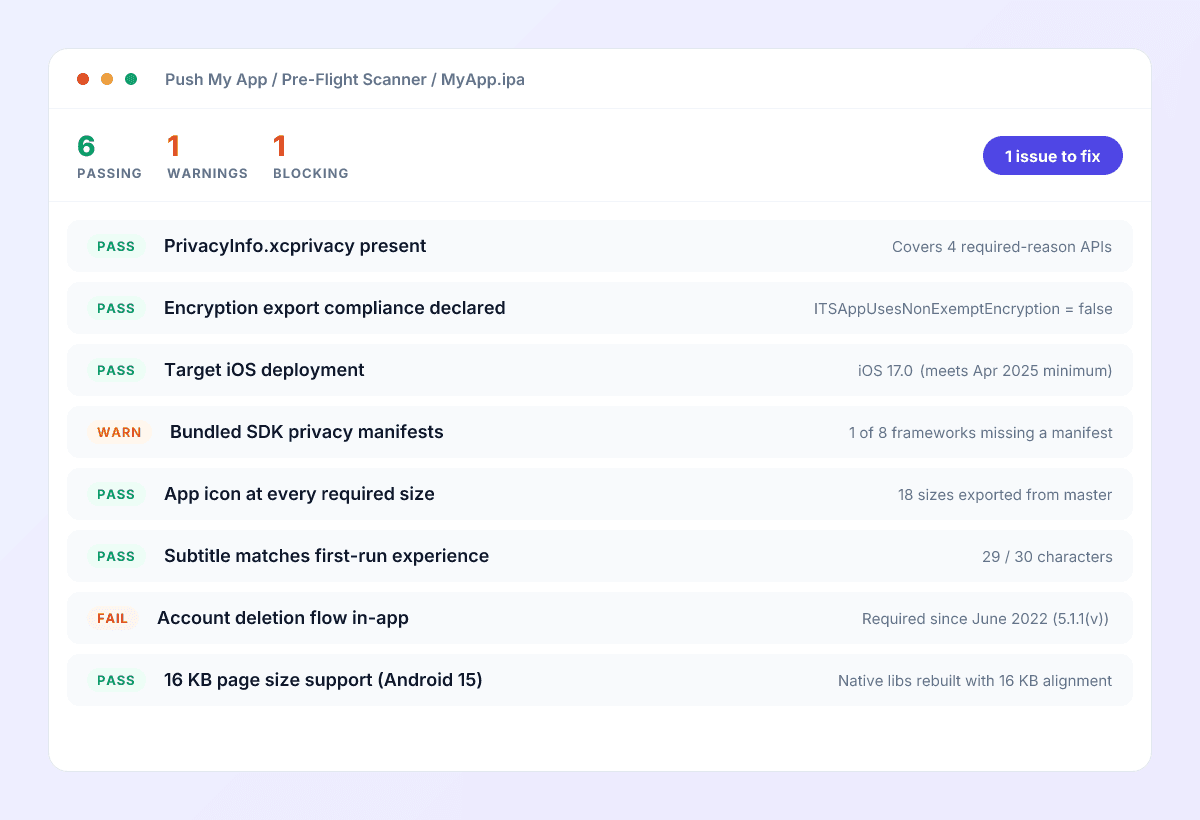Click the PASS badge on Target iOS deployment
Screen dimensions: 1200x820
[115, 370]
